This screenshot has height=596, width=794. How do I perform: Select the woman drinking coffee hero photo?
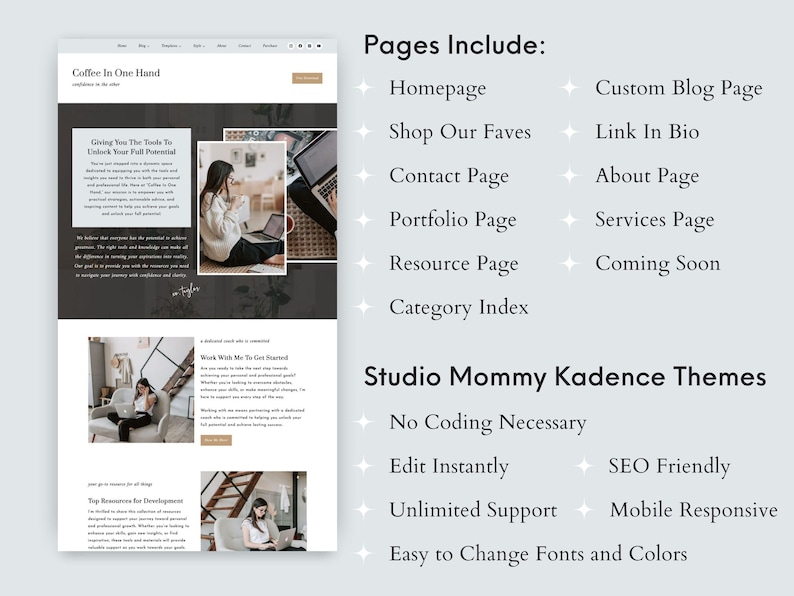242,208
